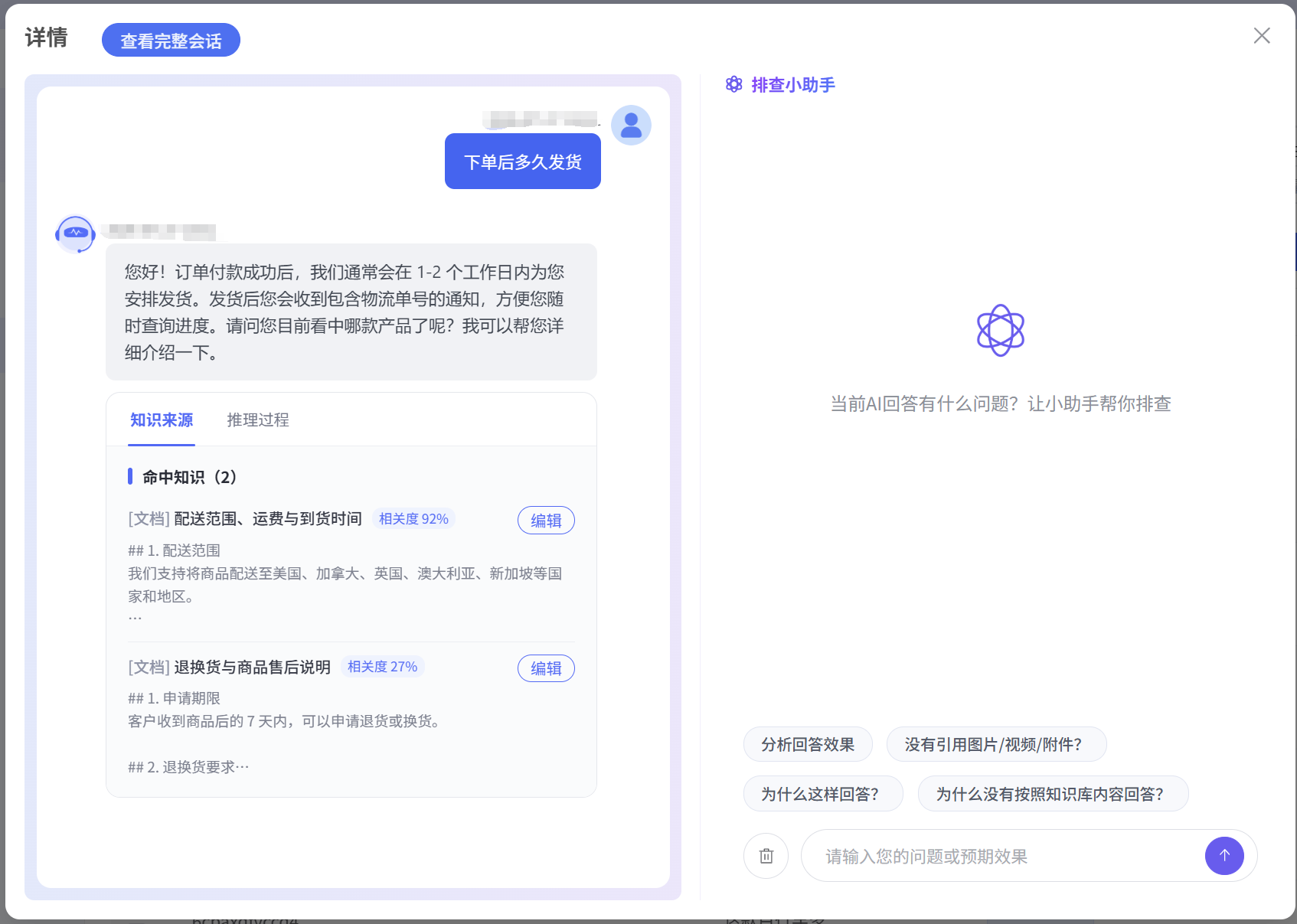Click the 相关度 27% tag

click(x=382, y=667)
